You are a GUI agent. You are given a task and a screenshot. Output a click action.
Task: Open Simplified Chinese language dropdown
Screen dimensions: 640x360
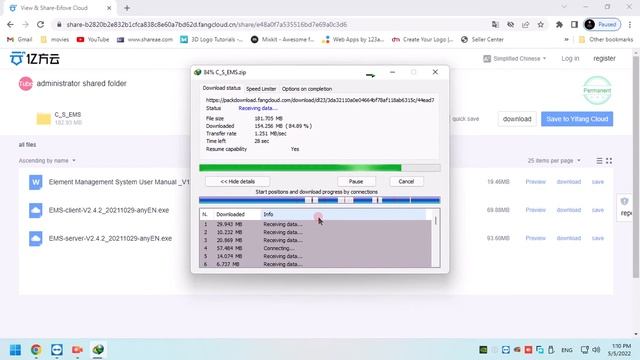[515, 59]
